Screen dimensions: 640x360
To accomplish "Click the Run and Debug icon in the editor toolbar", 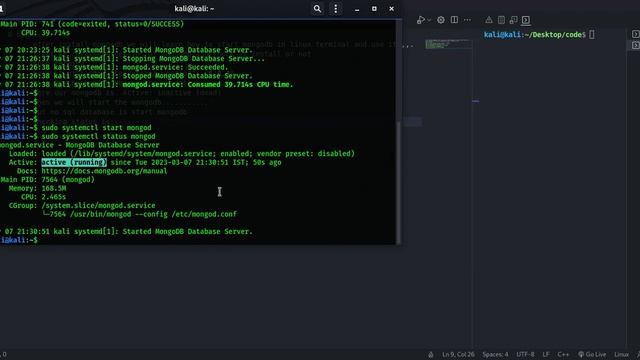I will [421, 20].
